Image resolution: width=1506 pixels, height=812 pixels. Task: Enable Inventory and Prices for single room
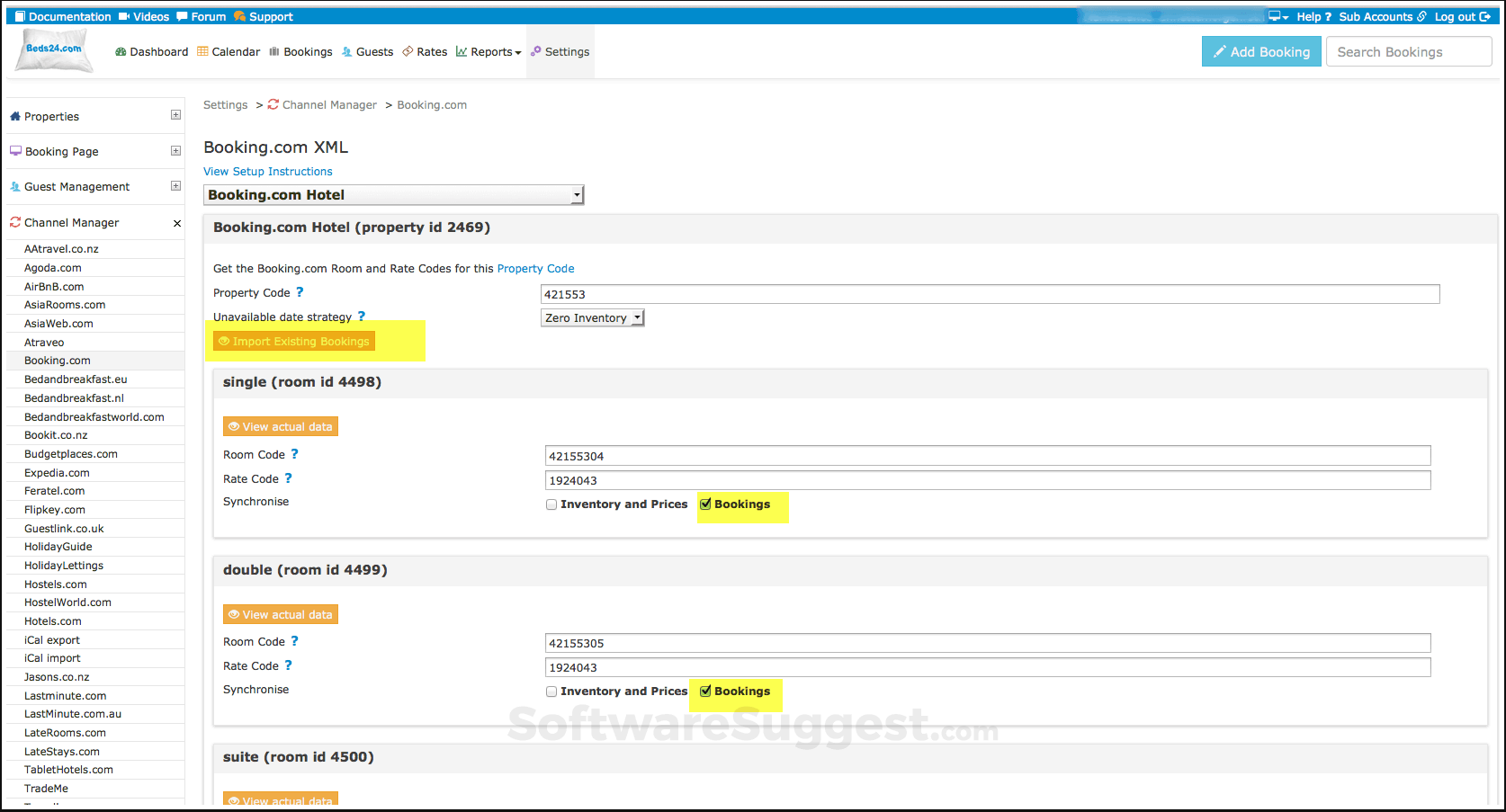click(551, 504)
